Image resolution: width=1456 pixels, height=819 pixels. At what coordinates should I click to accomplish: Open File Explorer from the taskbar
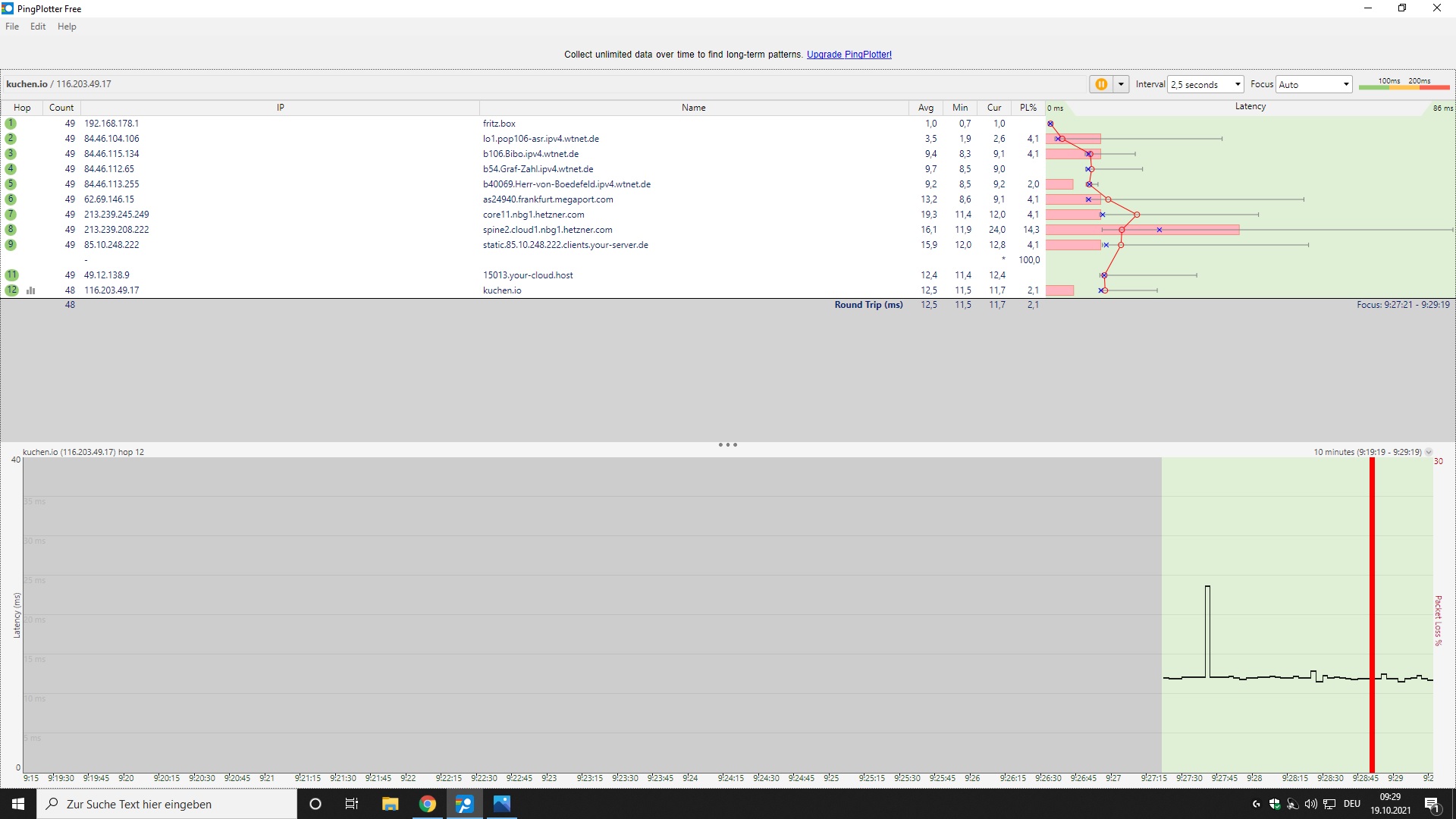[x=390, y=804]
